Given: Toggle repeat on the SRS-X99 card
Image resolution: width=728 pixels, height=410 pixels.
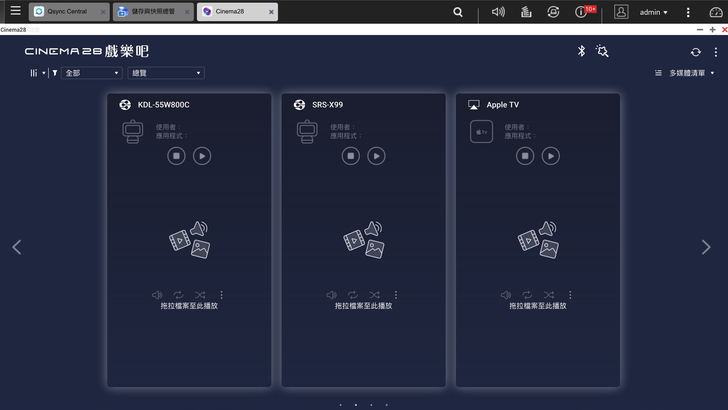Looking at the screenshot, I should coord(353,295).
